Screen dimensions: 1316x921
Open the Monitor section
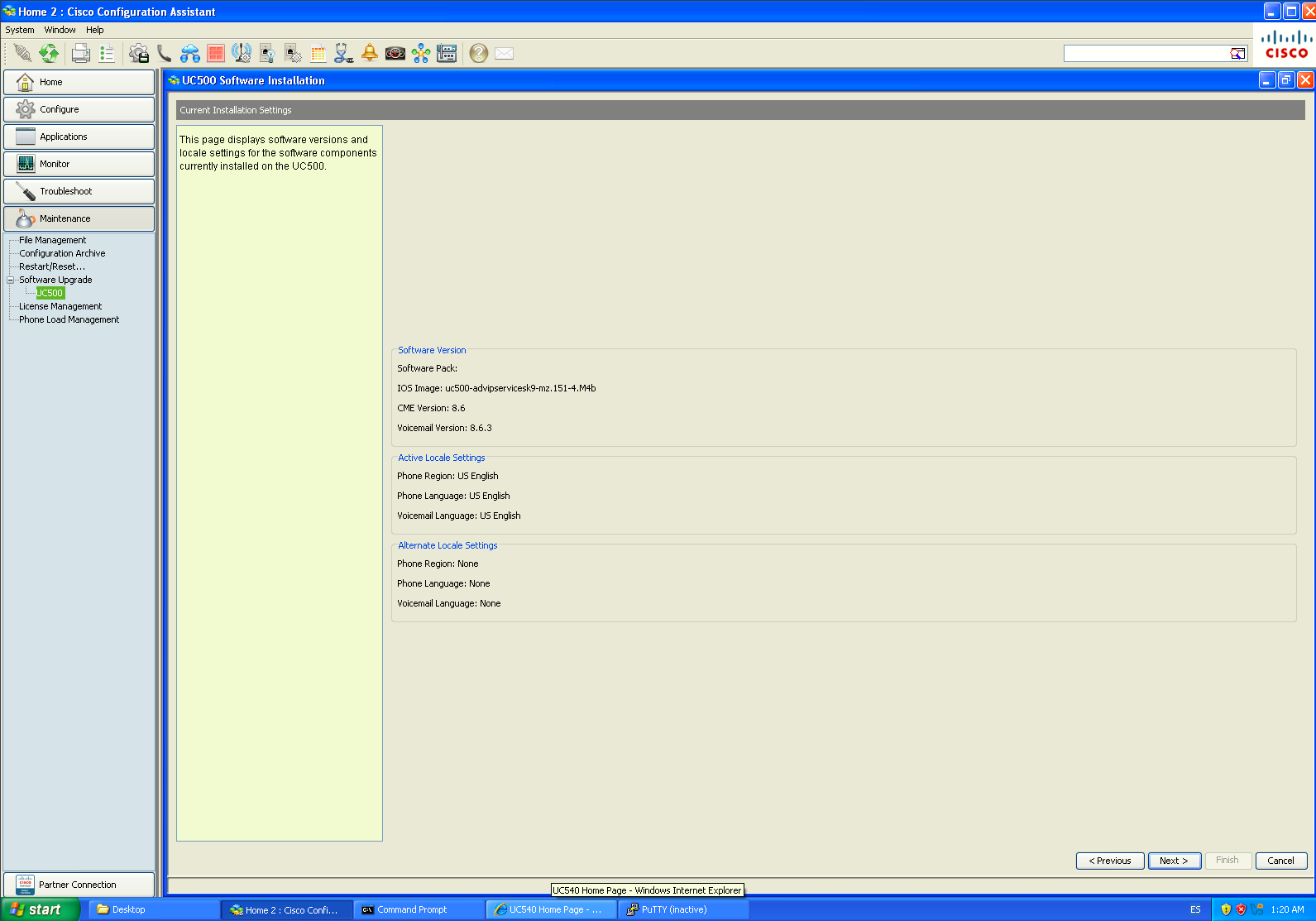(79, 164)
